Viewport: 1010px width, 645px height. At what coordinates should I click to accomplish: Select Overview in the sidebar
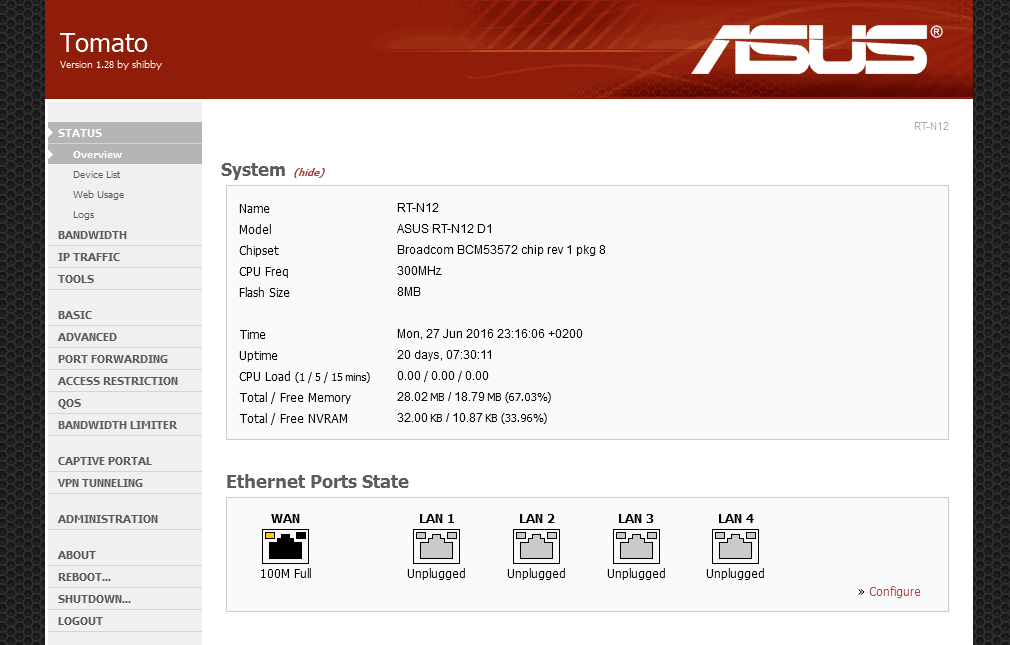(x=125, y=155)
